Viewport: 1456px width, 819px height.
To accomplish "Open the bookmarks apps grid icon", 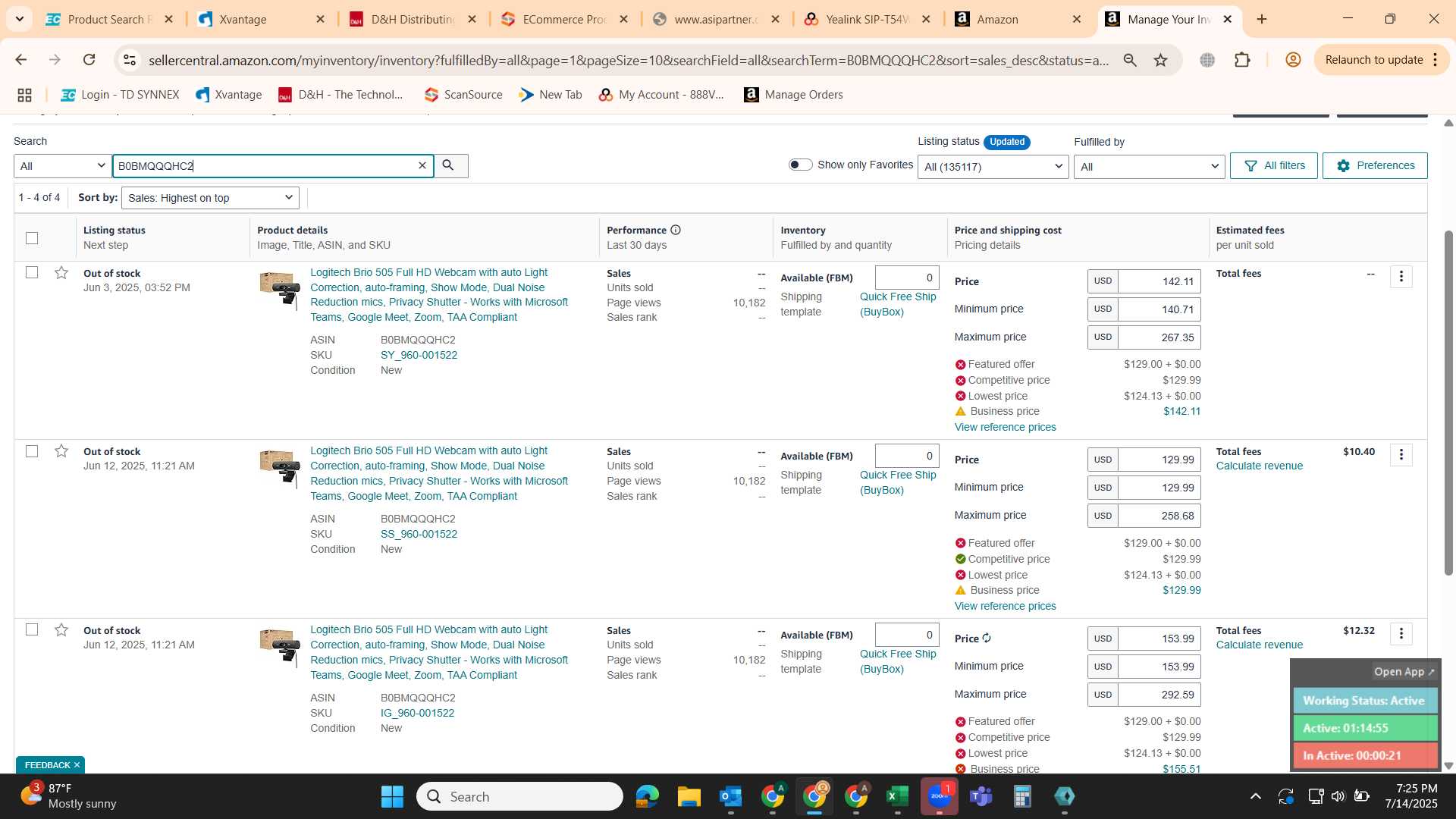I will [24, 95].
